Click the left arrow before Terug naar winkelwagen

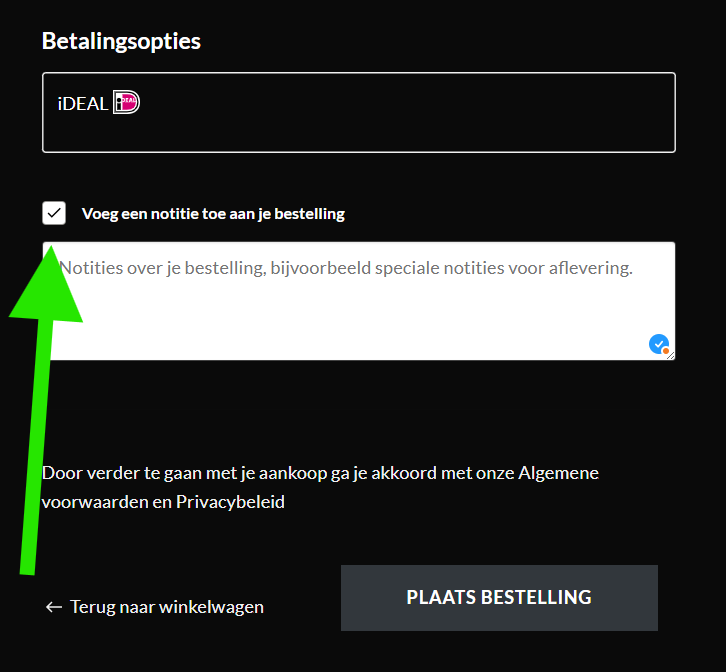tap(54, 607)
